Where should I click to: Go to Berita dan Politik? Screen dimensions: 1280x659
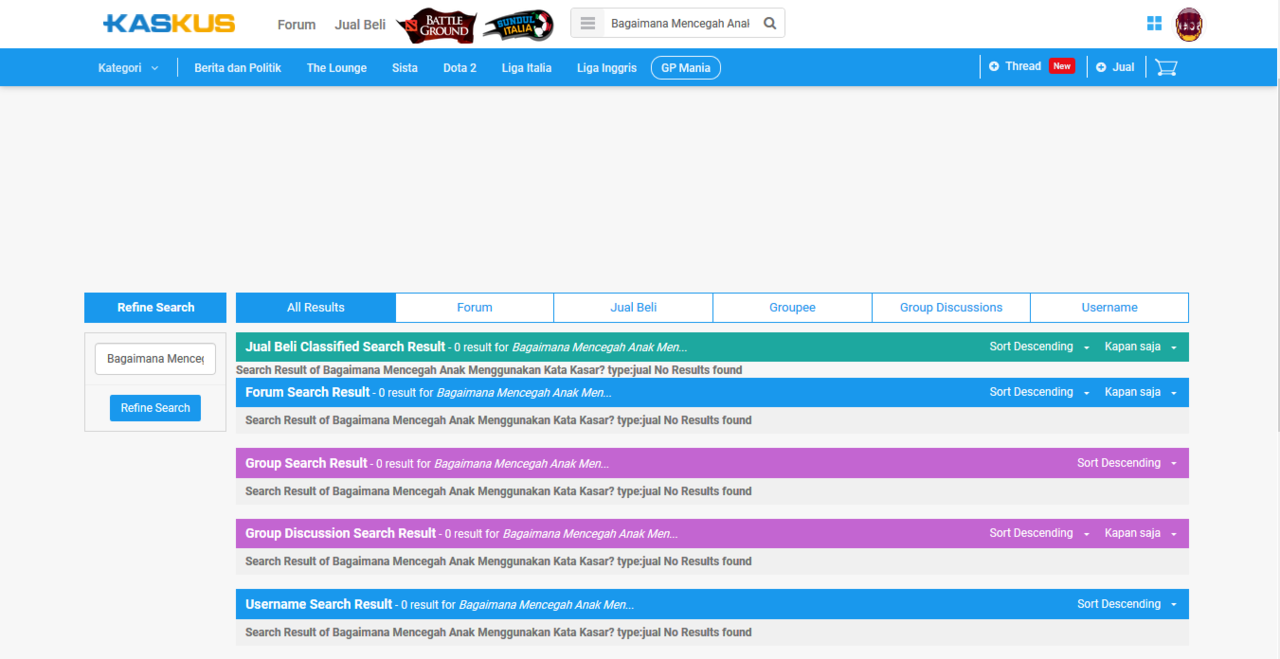coord(238,68)
